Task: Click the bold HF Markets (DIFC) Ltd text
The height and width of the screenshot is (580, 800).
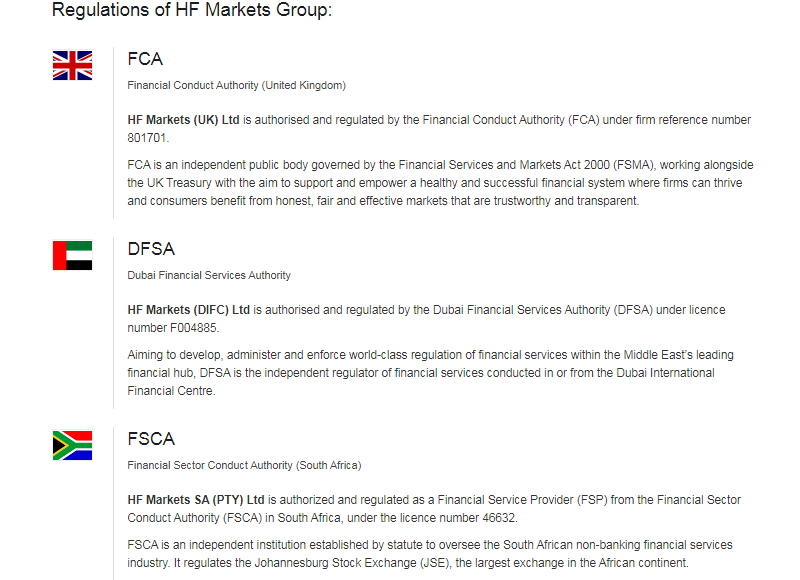Action: [x=188, y=310]
